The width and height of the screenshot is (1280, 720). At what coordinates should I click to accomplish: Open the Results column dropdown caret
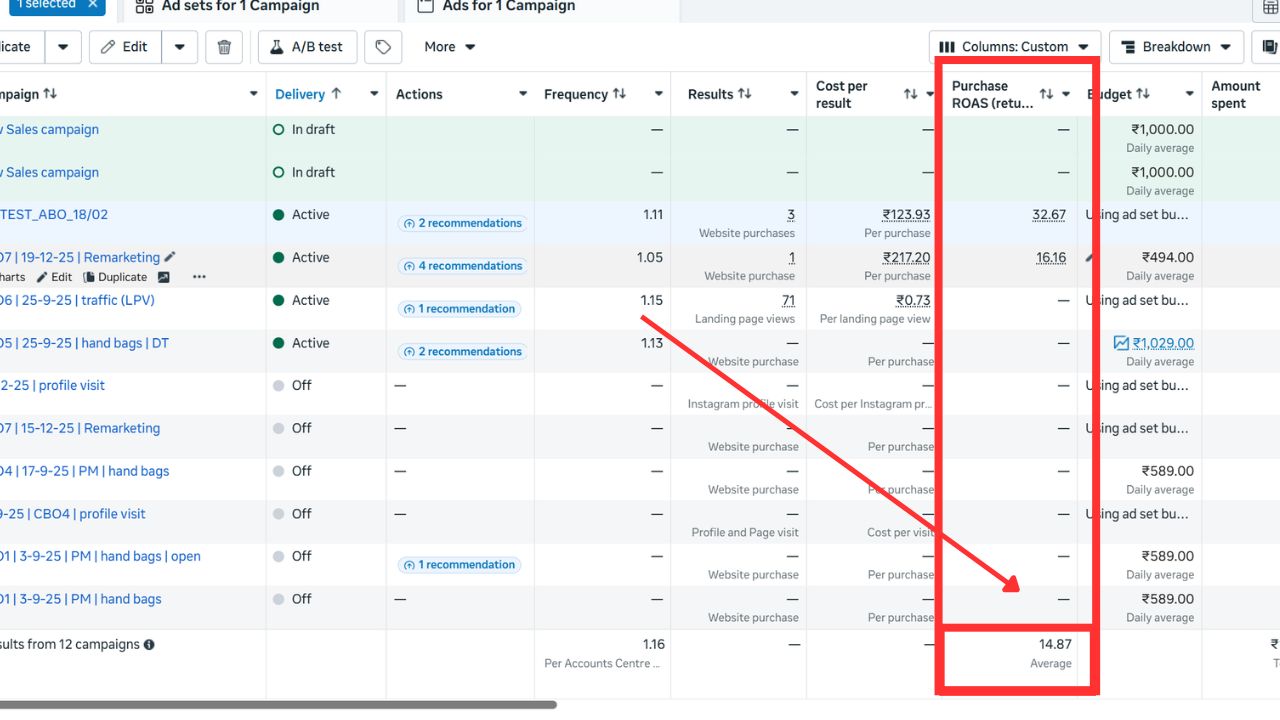(x=793, y=94)
